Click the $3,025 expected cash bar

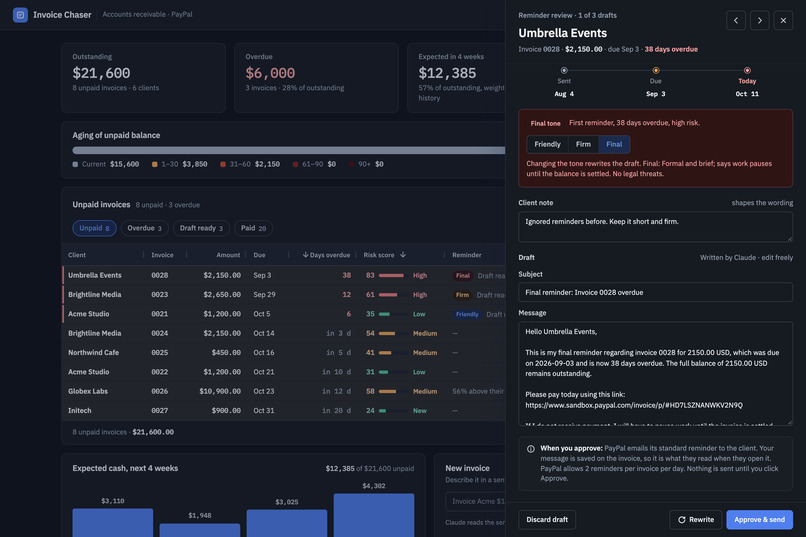pos(287,523)
